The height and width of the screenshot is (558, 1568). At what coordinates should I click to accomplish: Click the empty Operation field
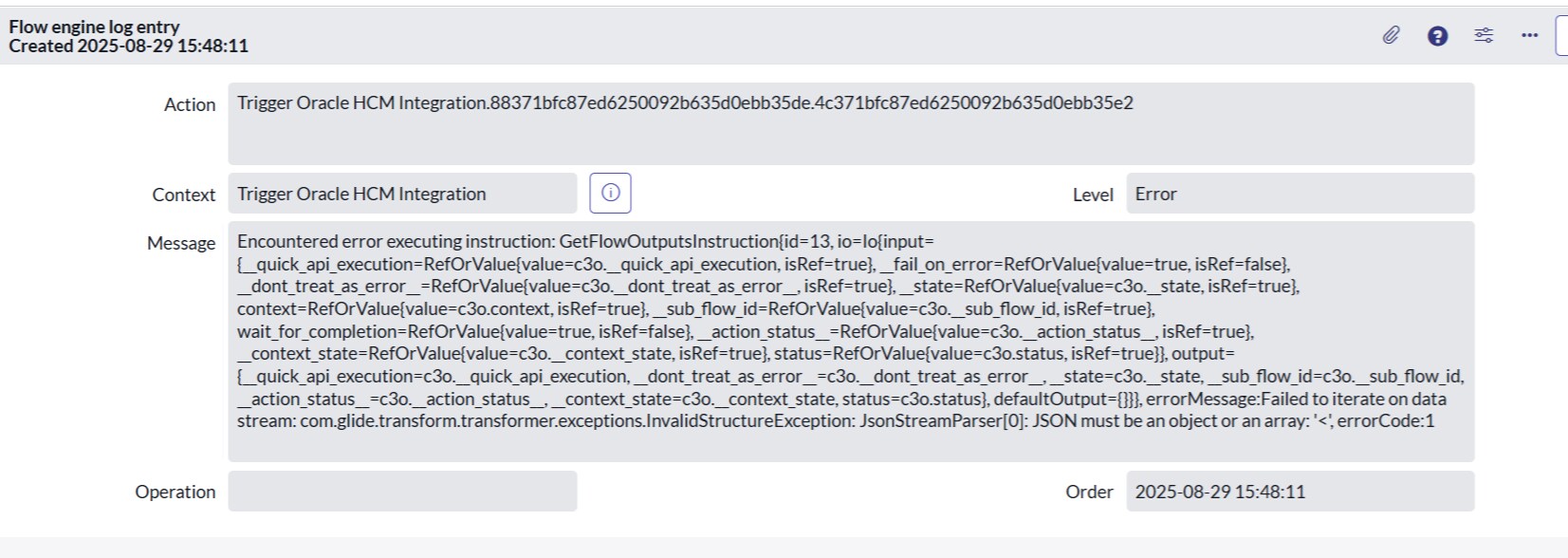[x=402, y=491]
